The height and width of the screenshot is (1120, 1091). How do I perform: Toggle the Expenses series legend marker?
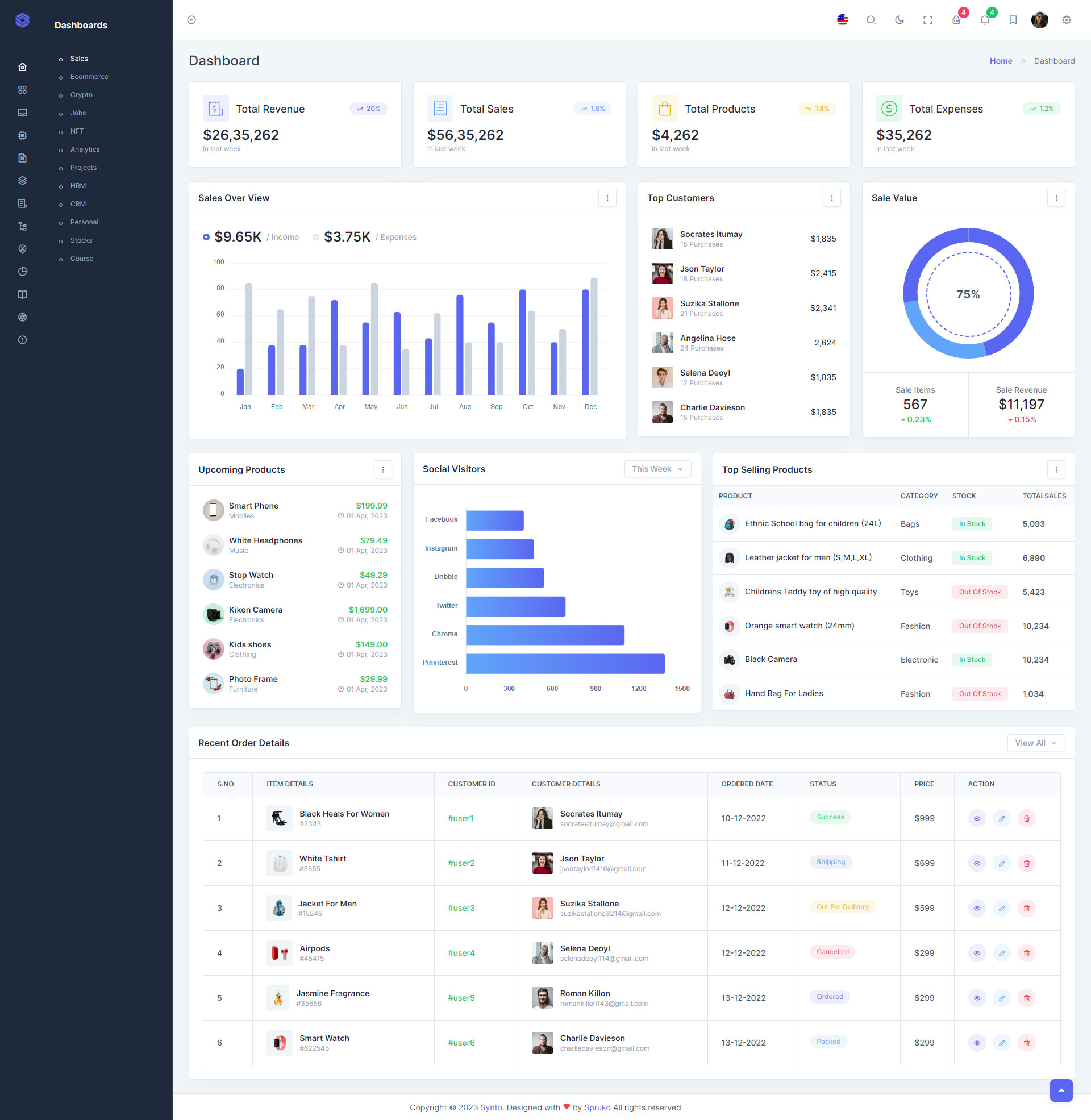(316, 237)
